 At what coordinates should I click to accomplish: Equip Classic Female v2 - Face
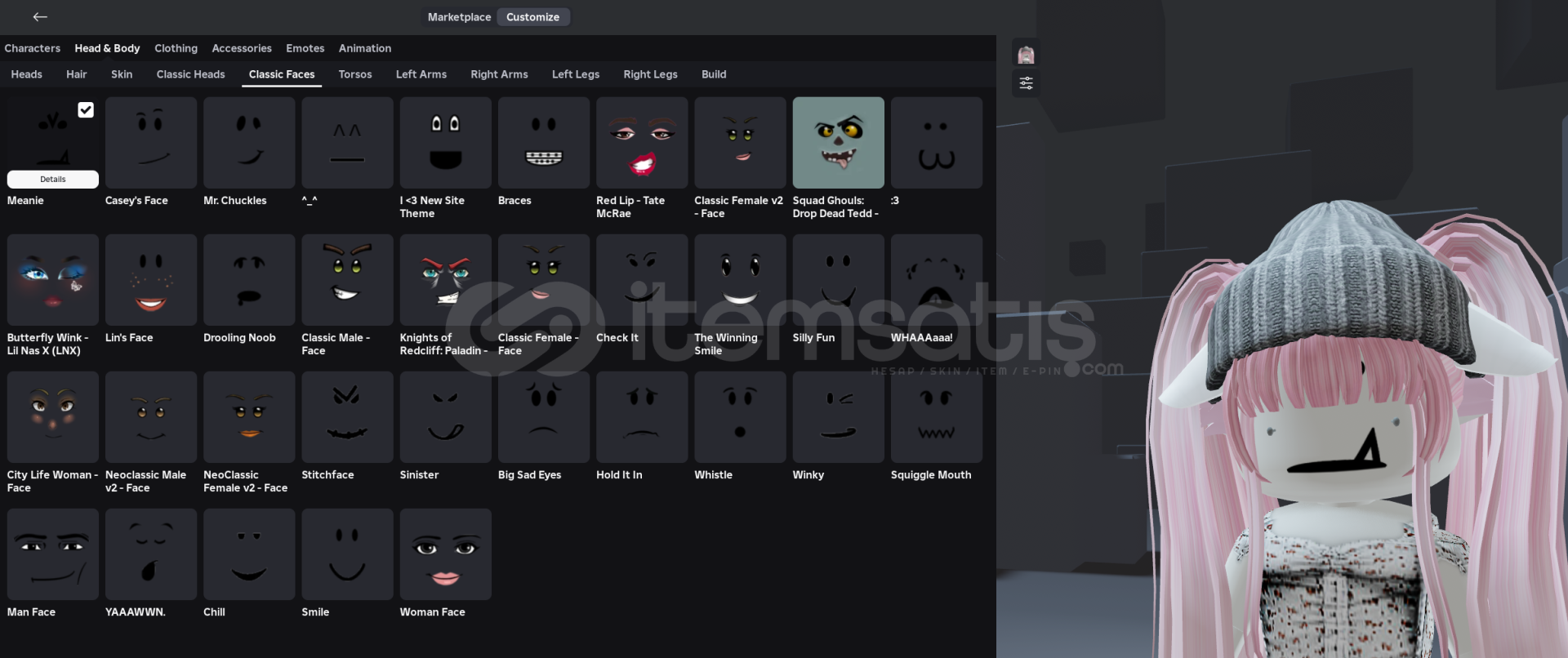[x=740, y=143]
